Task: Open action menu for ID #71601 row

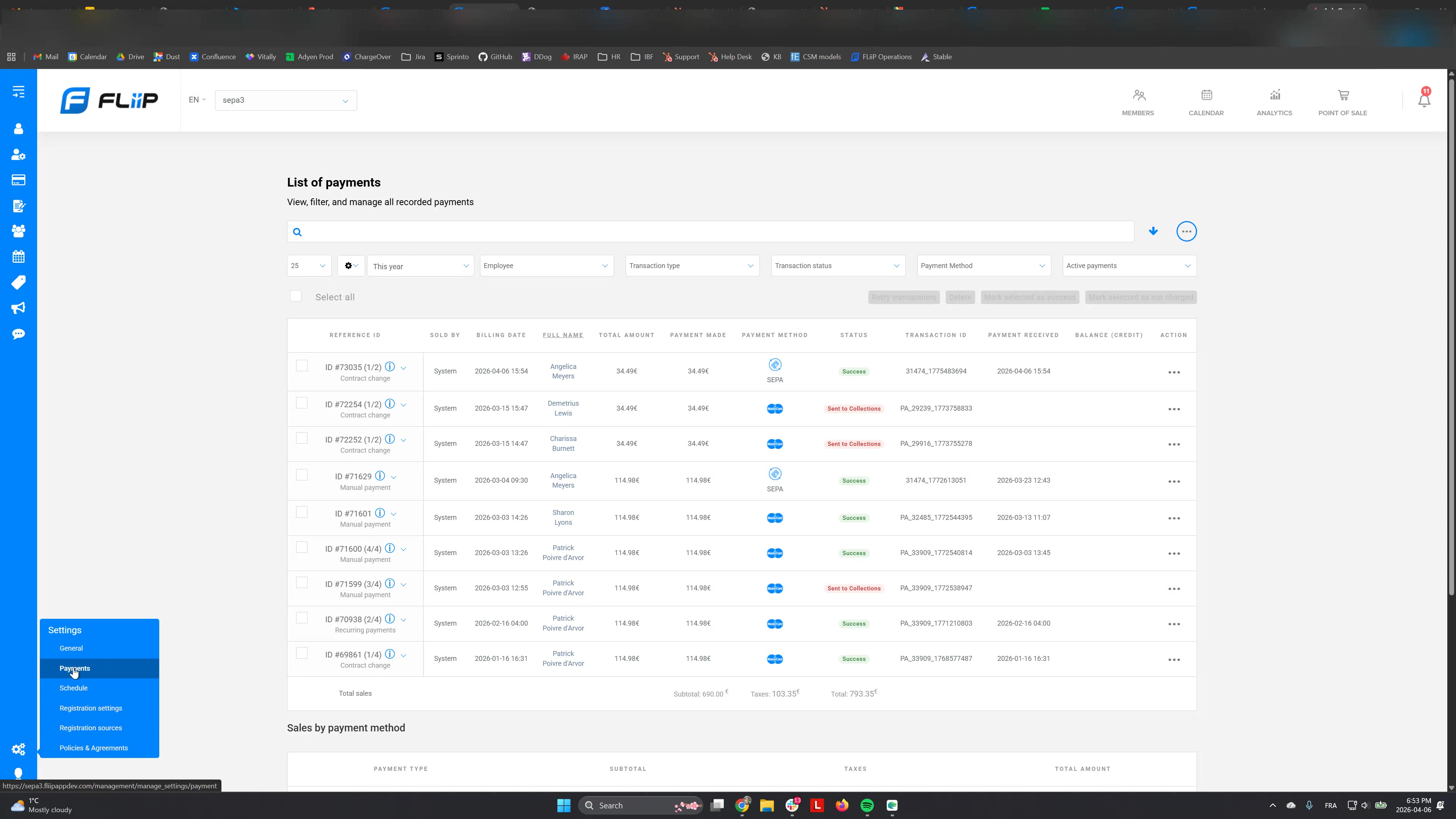Action: 1174,518
